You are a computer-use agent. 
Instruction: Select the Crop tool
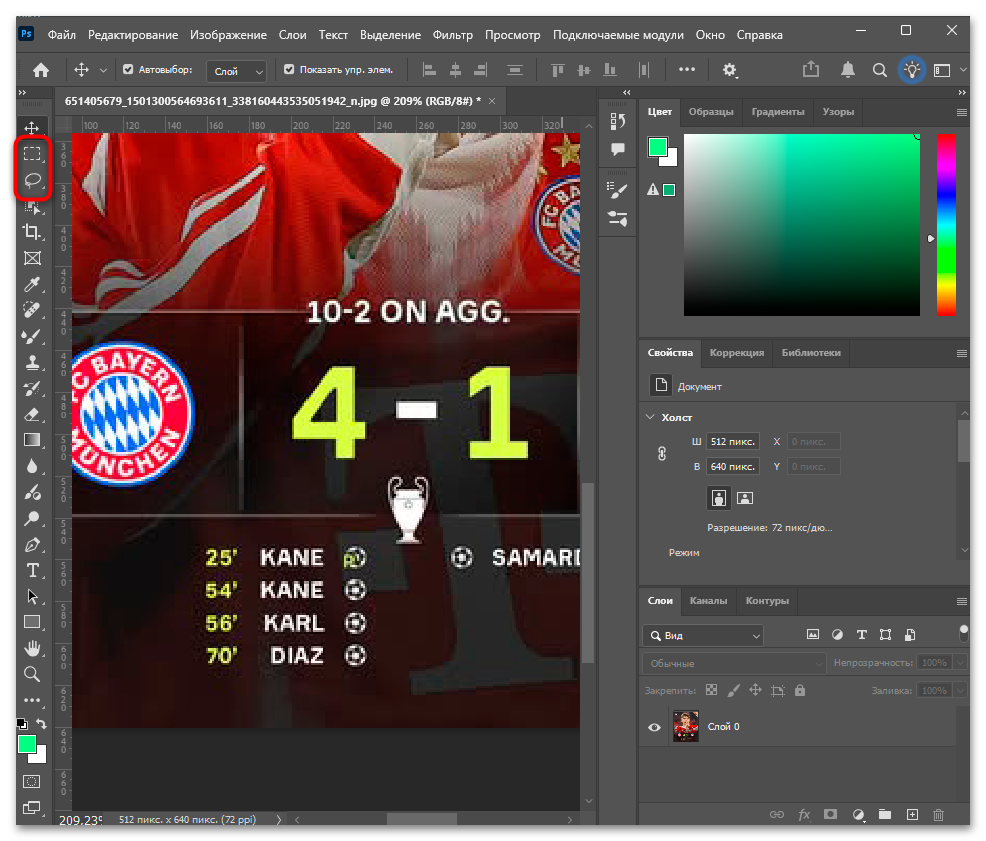click(x=32, y=231)
